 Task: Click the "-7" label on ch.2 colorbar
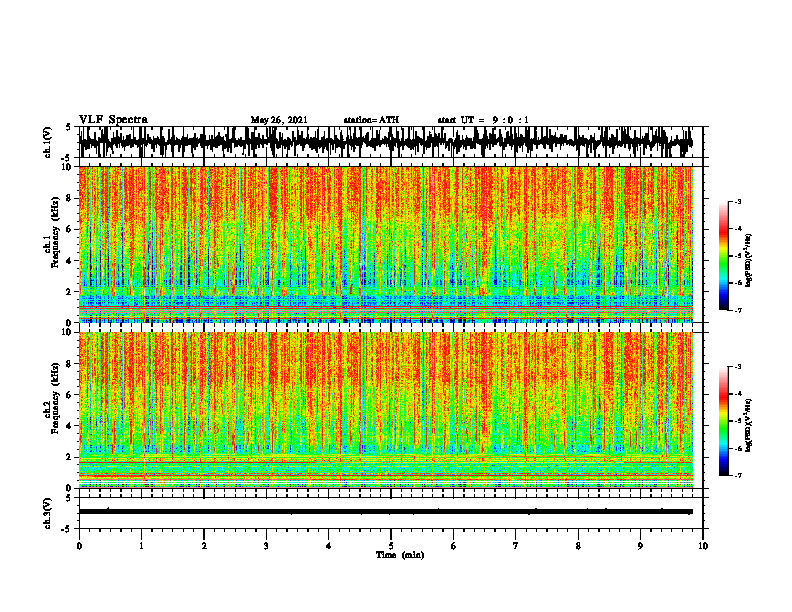pyautogui.click(x=737, y=476)
